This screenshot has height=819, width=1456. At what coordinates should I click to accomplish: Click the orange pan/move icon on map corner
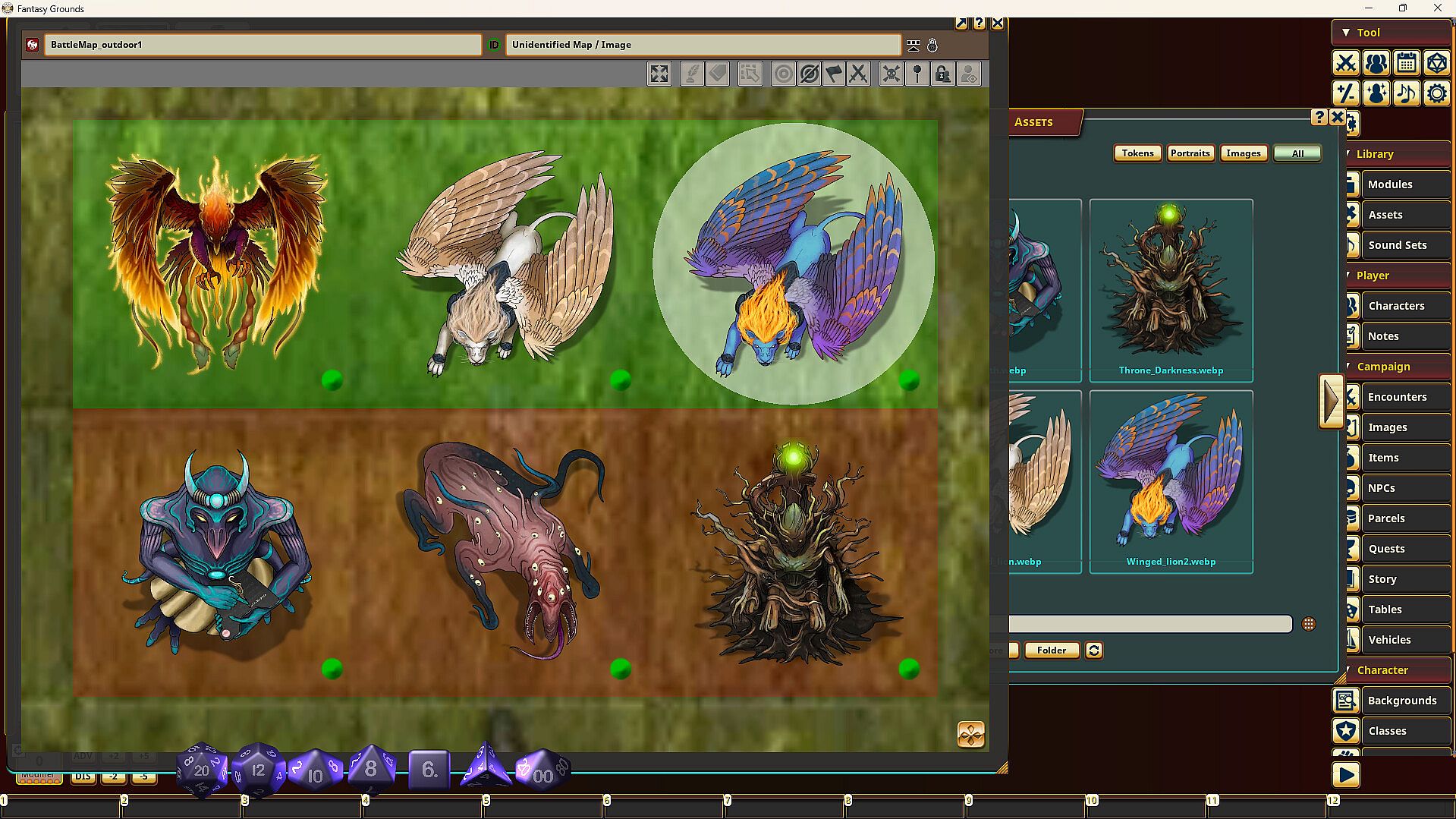[x=970, y=734]
